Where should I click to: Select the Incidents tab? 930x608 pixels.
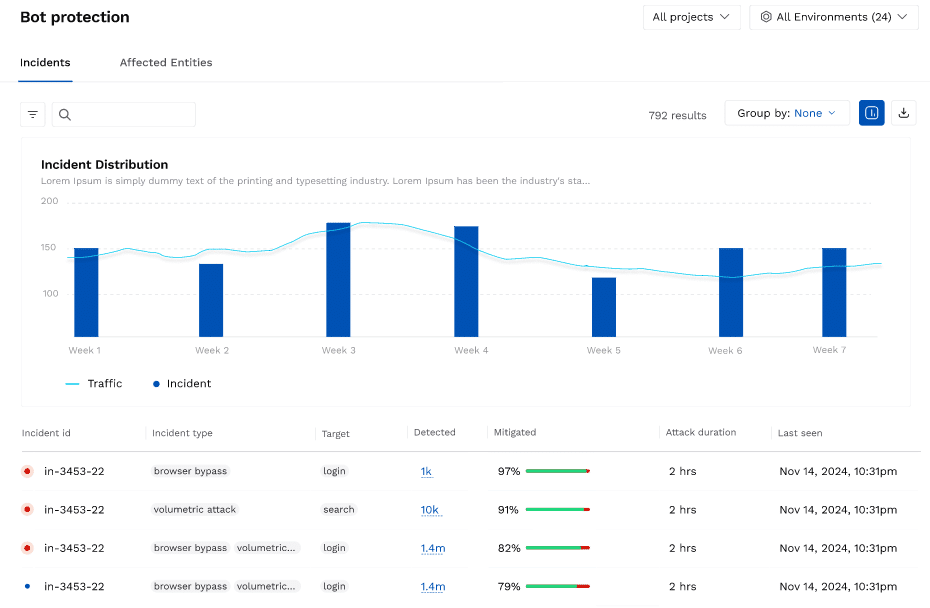(45, 62)
